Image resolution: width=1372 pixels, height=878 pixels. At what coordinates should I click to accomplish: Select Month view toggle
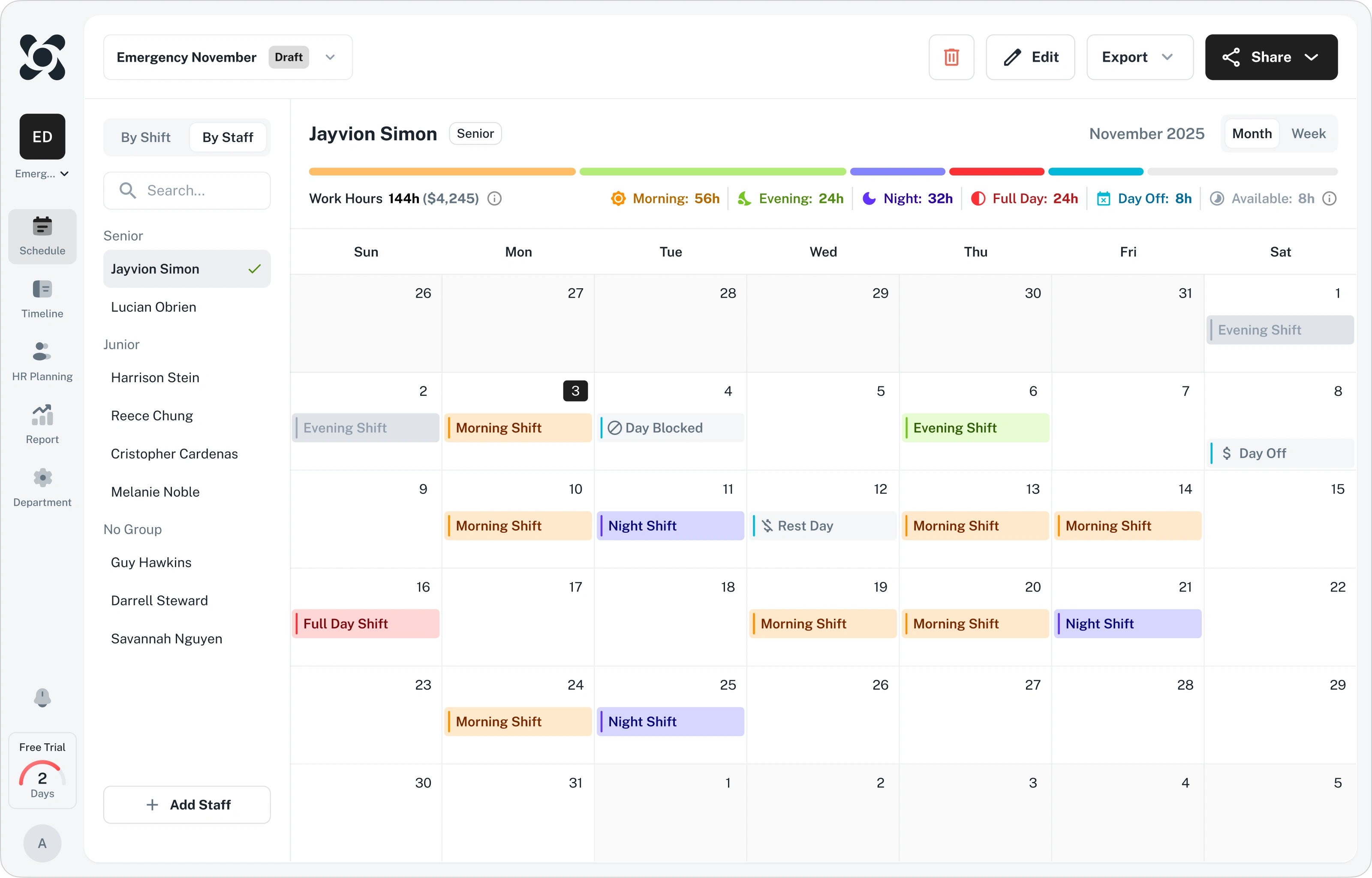tap(1251, 133)
